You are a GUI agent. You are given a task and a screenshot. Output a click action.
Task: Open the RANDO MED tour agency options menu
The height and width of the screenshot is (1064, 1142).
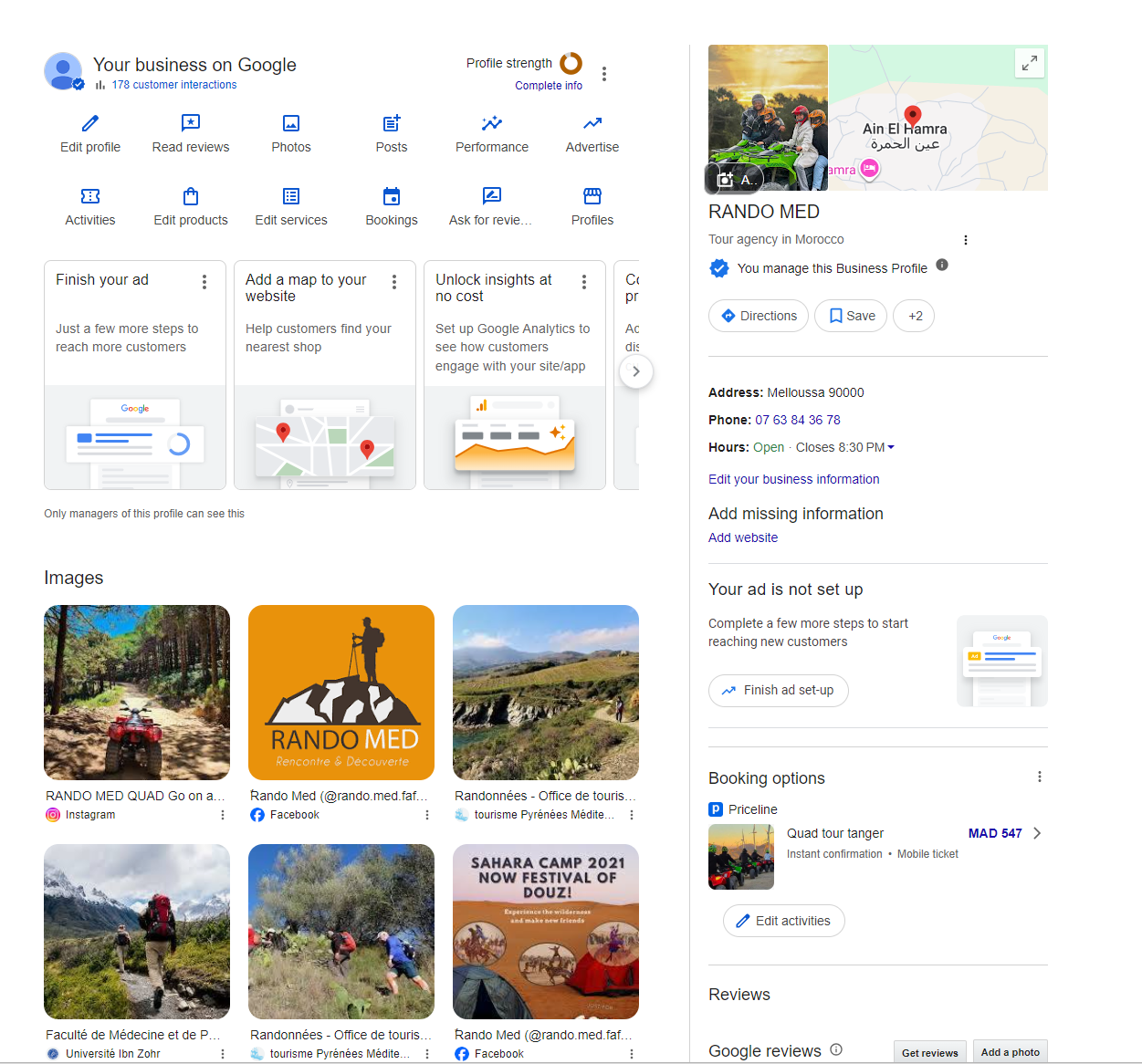pos(966,240)
